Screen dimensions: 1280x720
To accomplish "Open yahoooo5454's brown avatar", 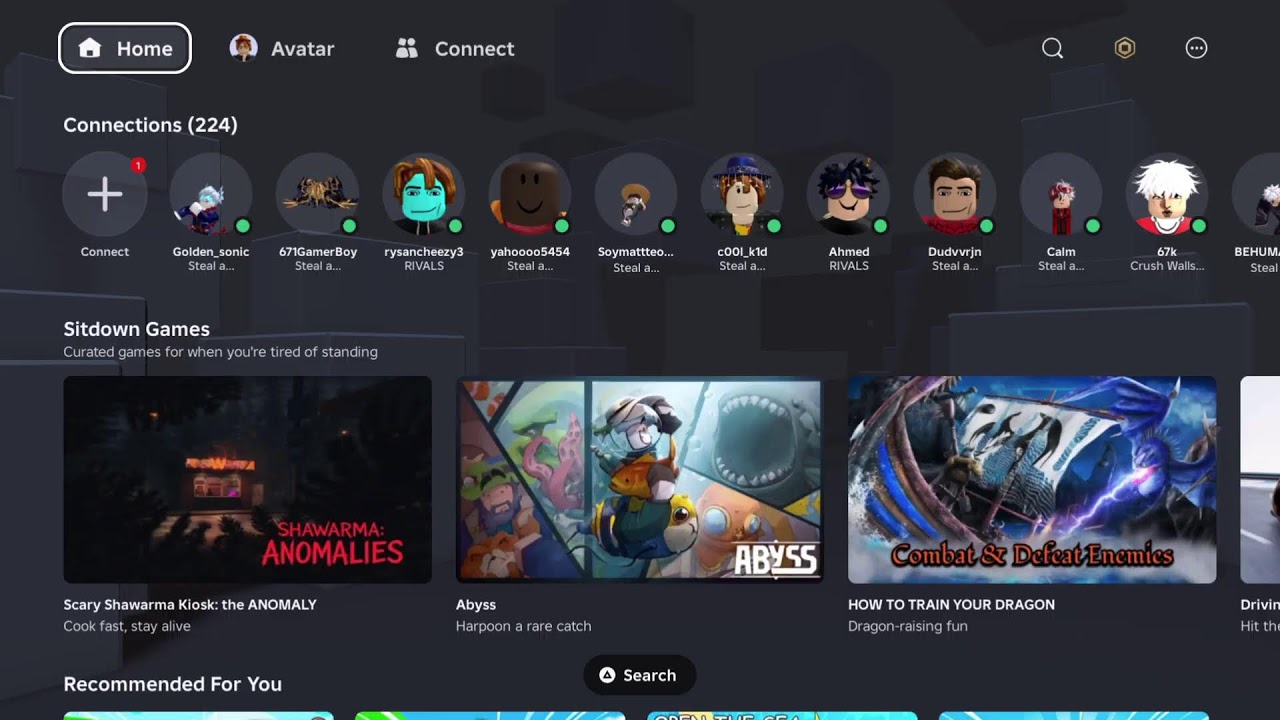I will (530, 194).
